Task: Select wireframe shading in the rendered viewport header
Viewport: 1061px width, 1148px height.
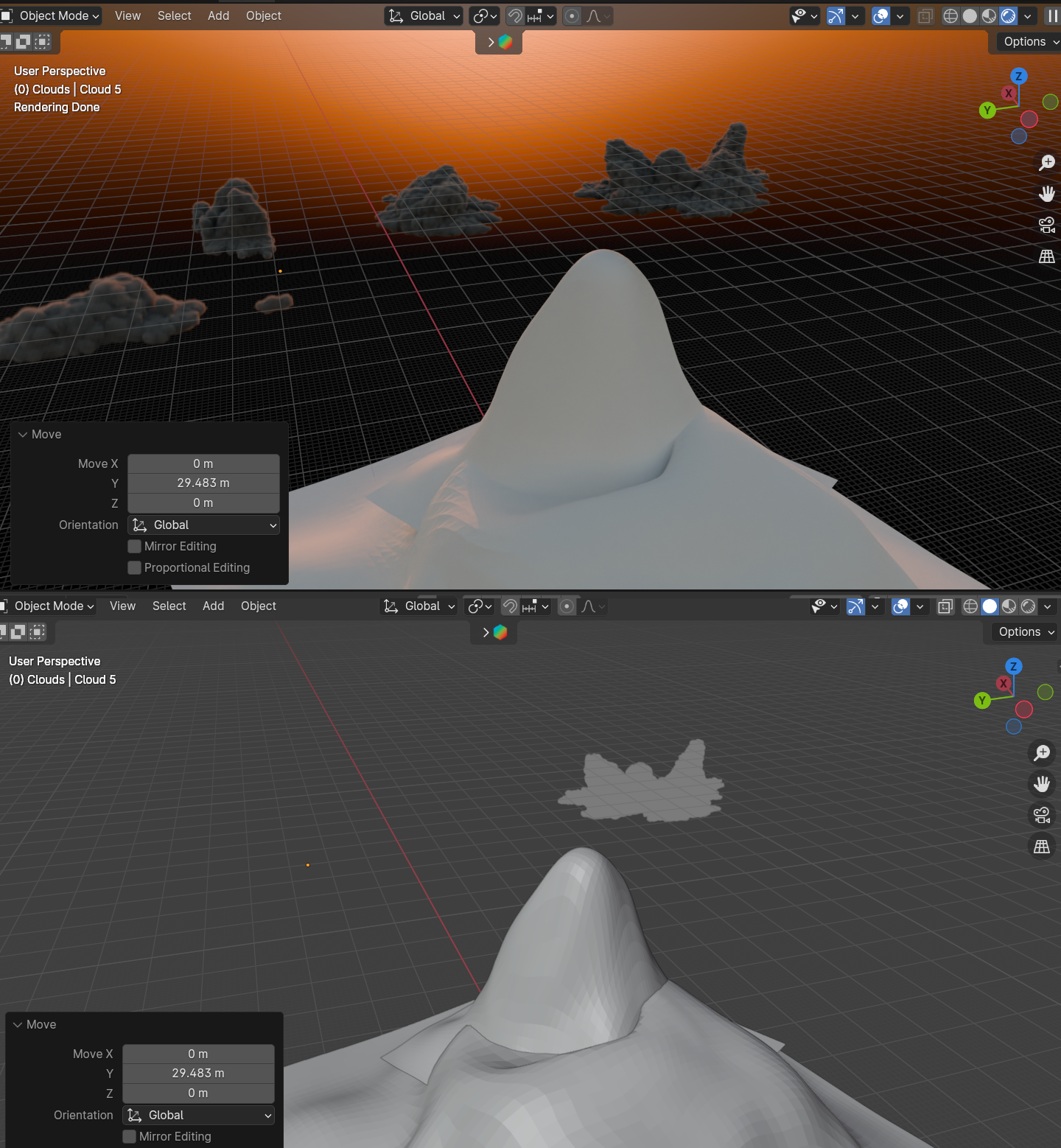Action: 950,16
